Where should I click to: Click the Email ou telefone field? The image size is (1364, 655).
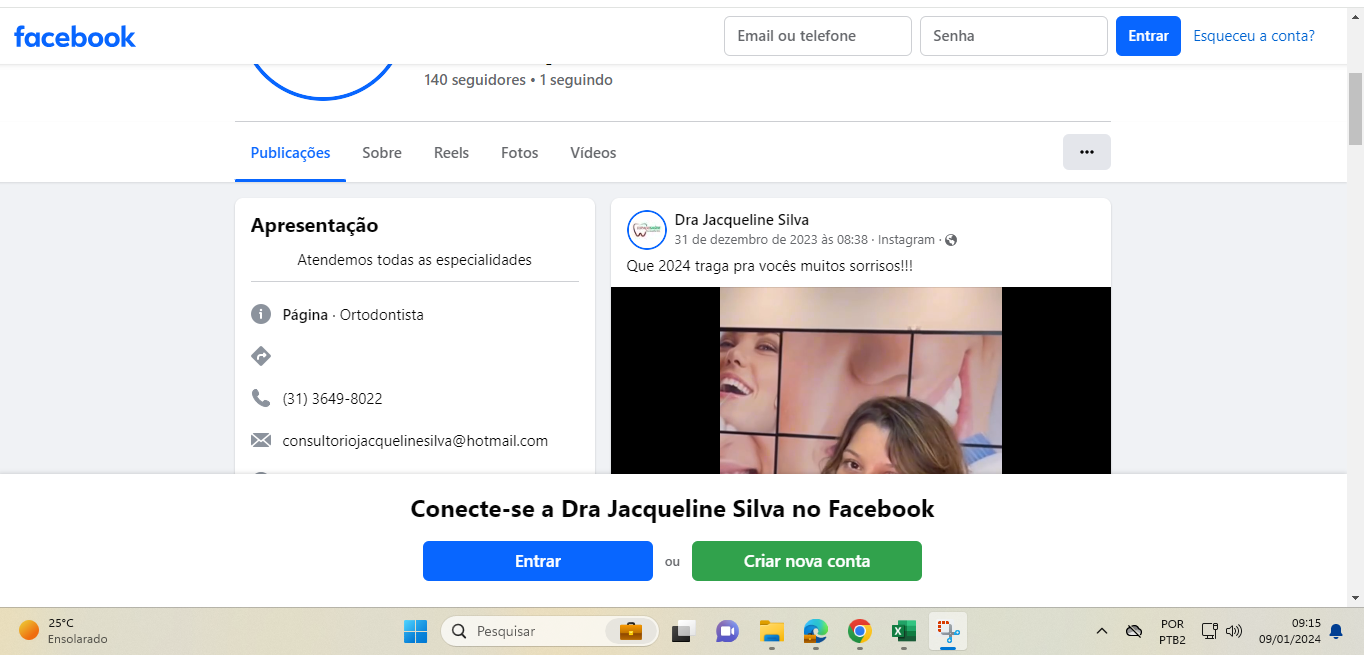[x=817, y=36]
